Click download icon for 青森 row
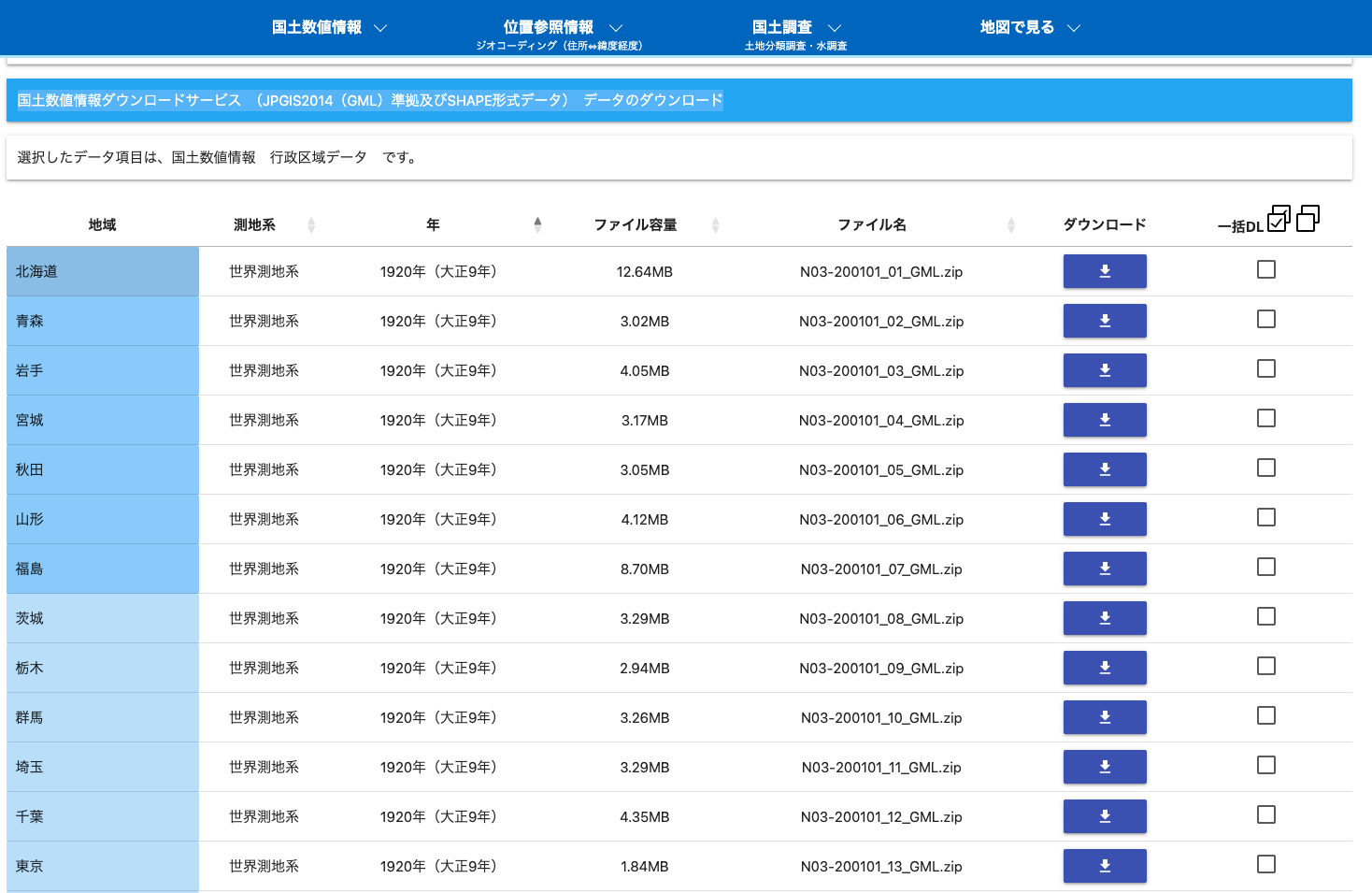 coord(1104,321)
